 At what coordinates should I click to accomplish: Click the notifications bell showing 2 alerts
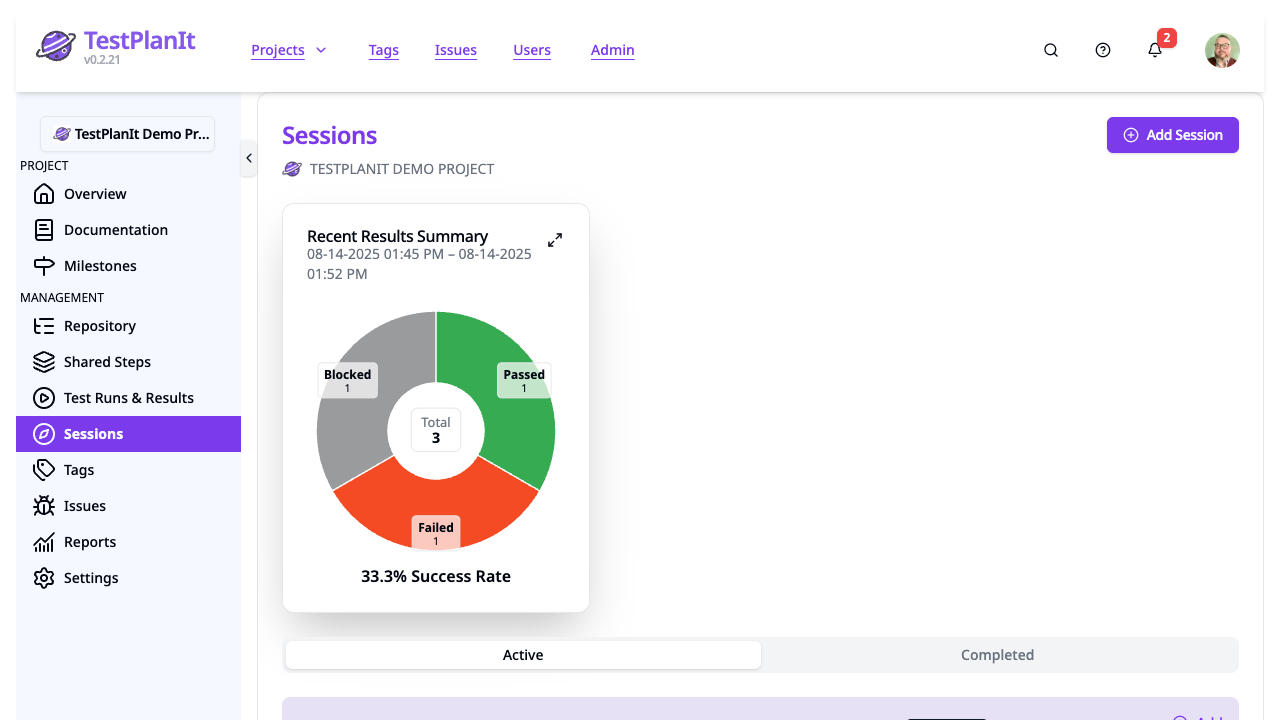(1155, 50)
